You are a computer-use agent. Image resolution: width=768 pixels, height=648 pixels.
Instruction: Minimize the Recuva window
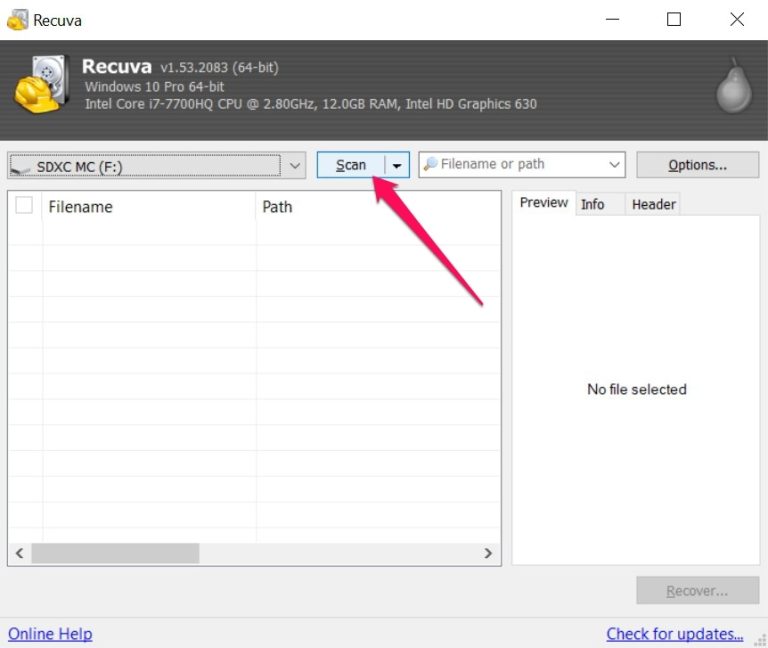[612, 20]
